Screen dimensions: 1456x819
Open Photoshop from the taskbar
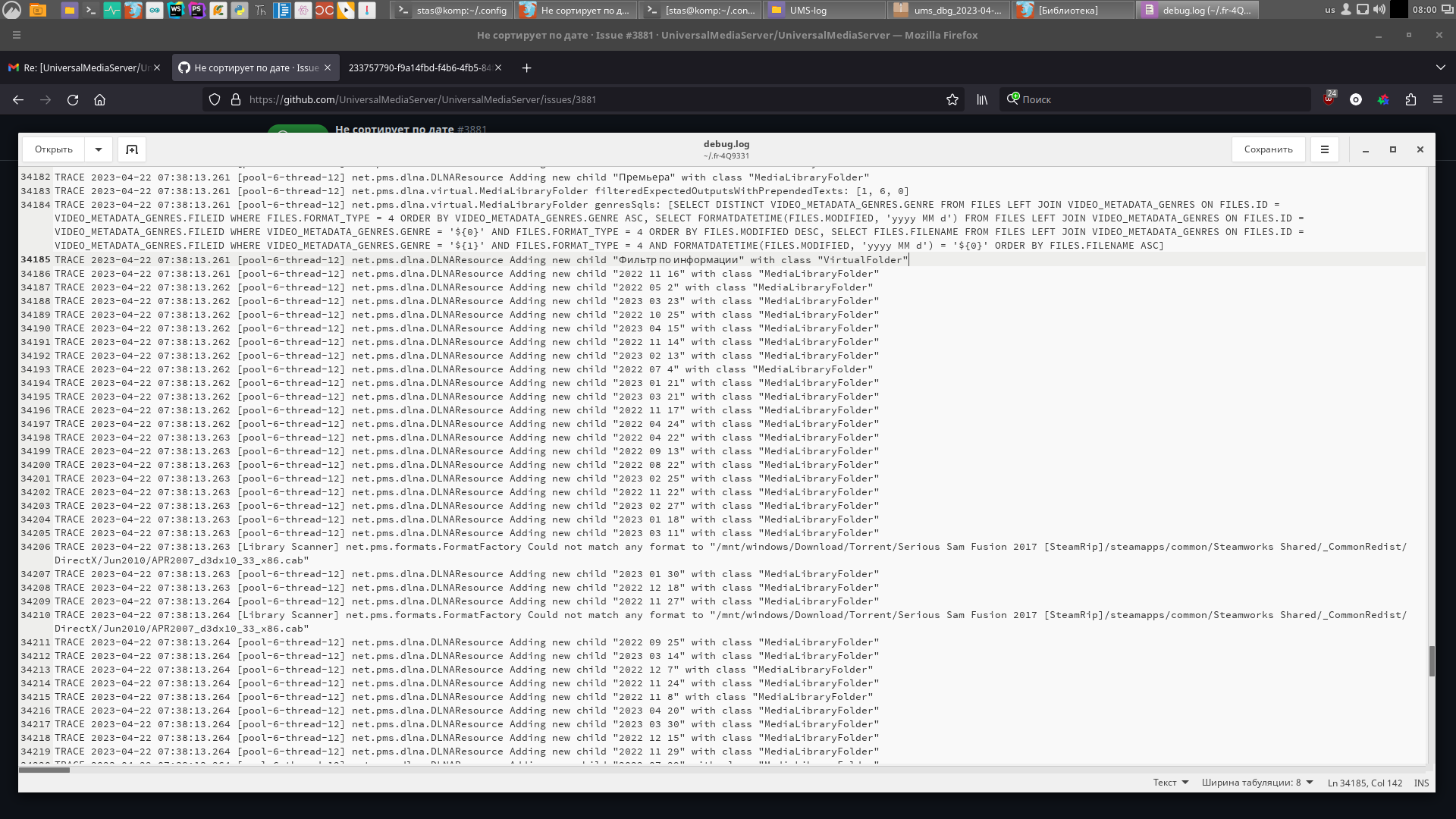point(197,10)
